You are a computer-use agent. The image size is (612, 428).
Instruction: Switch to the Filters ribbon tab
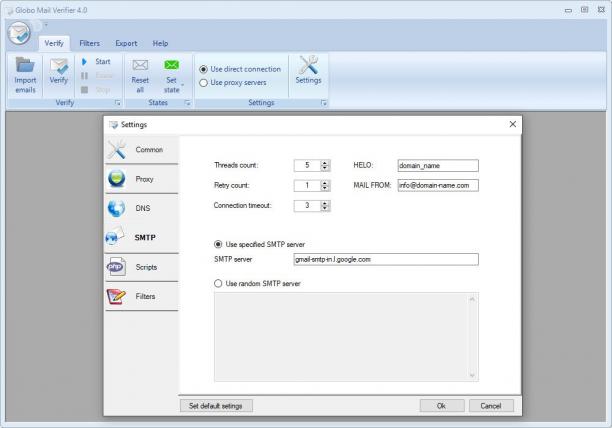89,43
